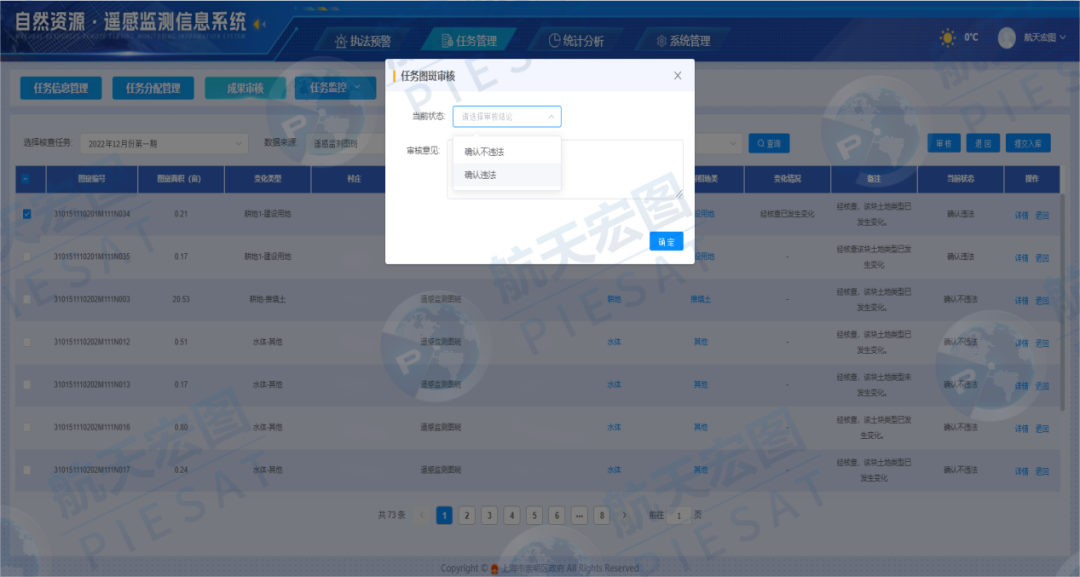Uncheck the row 310151110201M111N034 checkbox
This screenshot has width=1080, height=577.
(x=27, y=214)
